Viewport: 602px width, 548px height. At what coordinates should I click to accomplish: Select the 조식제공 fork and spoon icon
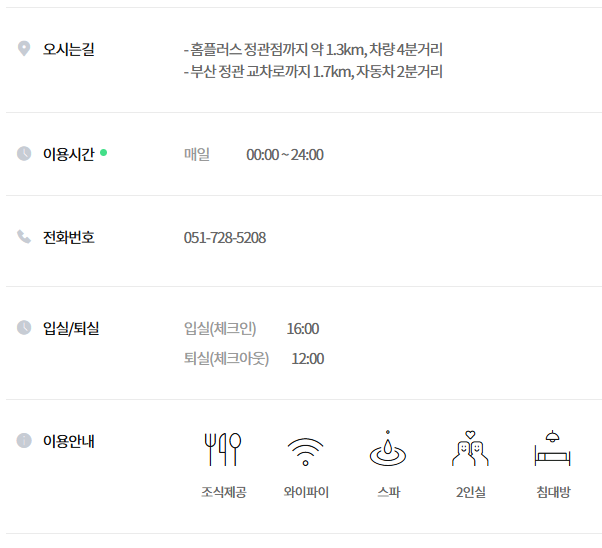click(x=223, y=449)
